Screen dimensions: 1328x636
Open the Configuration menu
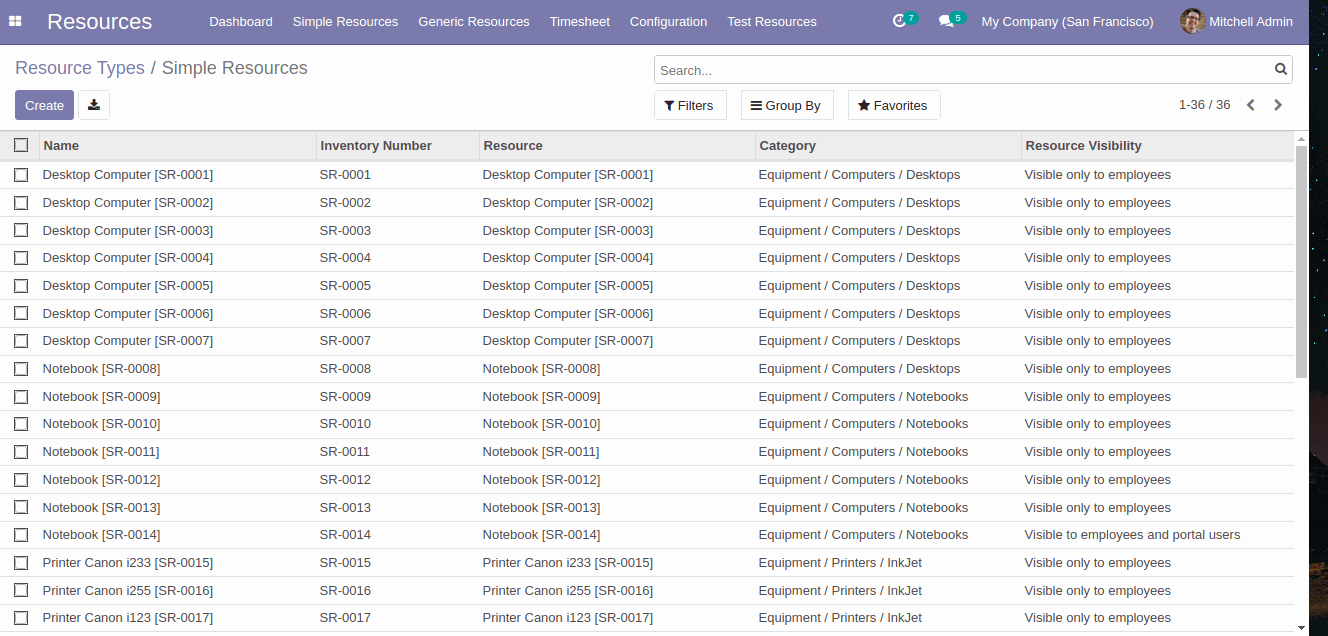[668, 21]
